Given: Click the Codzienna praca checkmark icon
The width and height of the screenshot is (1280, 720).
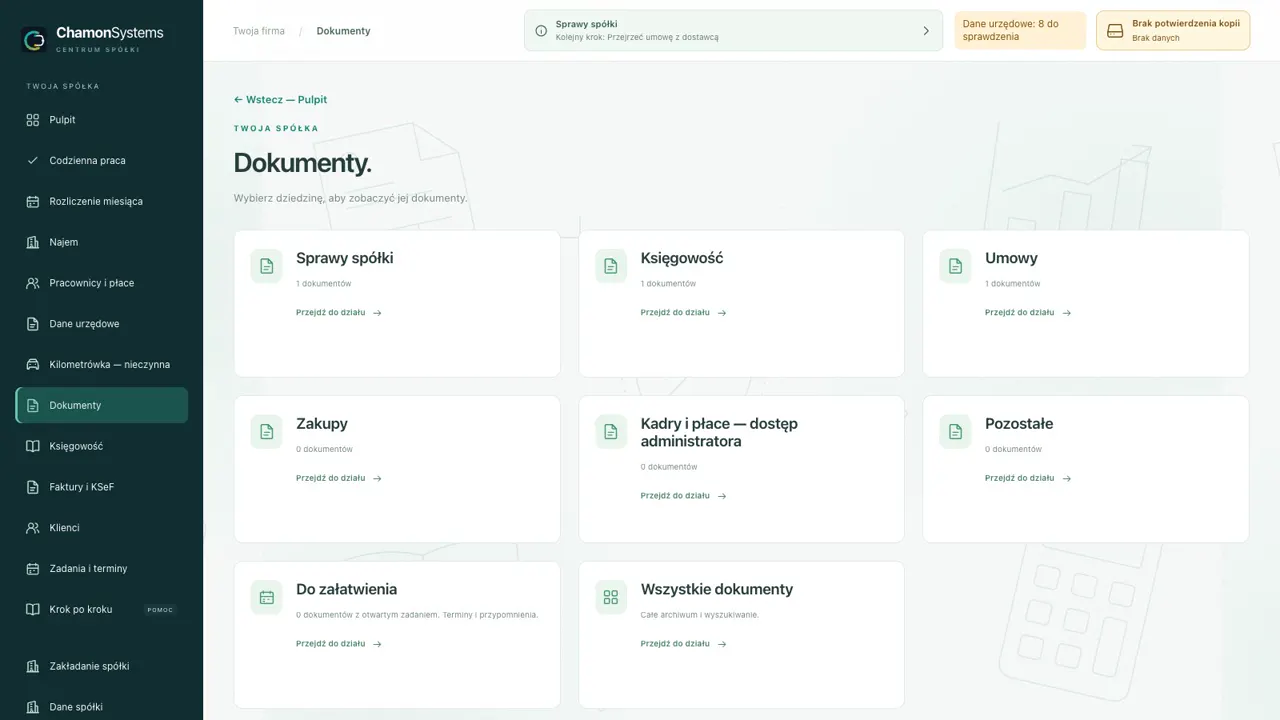Looking at the screenshot, I should coord(32,160).
